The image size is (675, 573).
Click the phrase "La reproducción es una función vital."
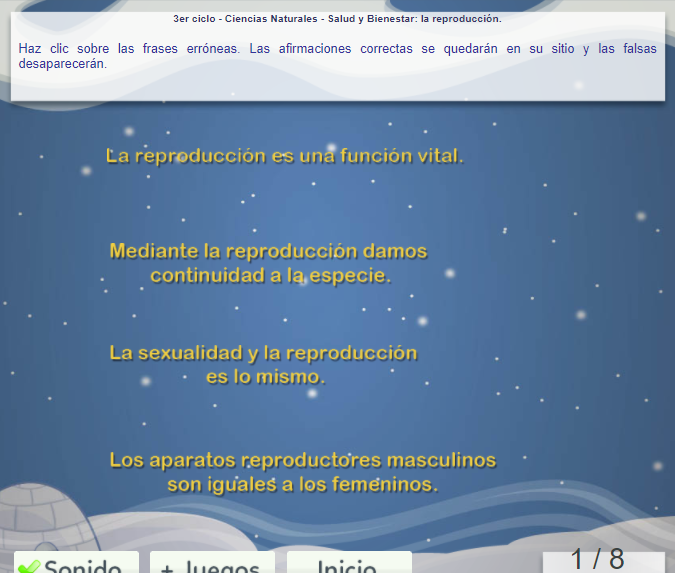click(x=285, y=156)
